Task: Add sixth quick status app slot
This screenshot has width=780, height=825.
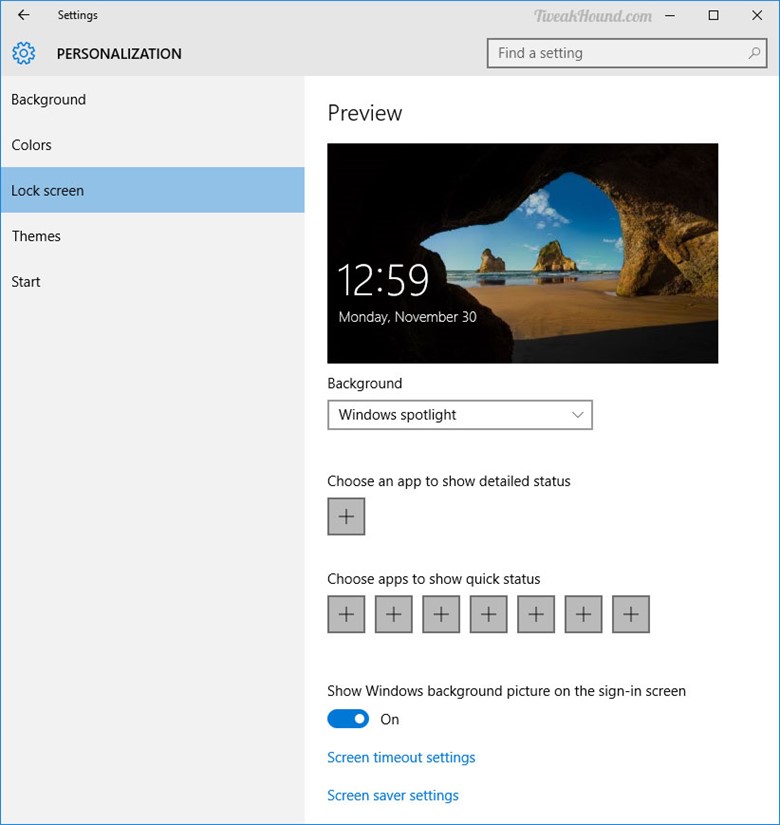Action: coord(583,614)
